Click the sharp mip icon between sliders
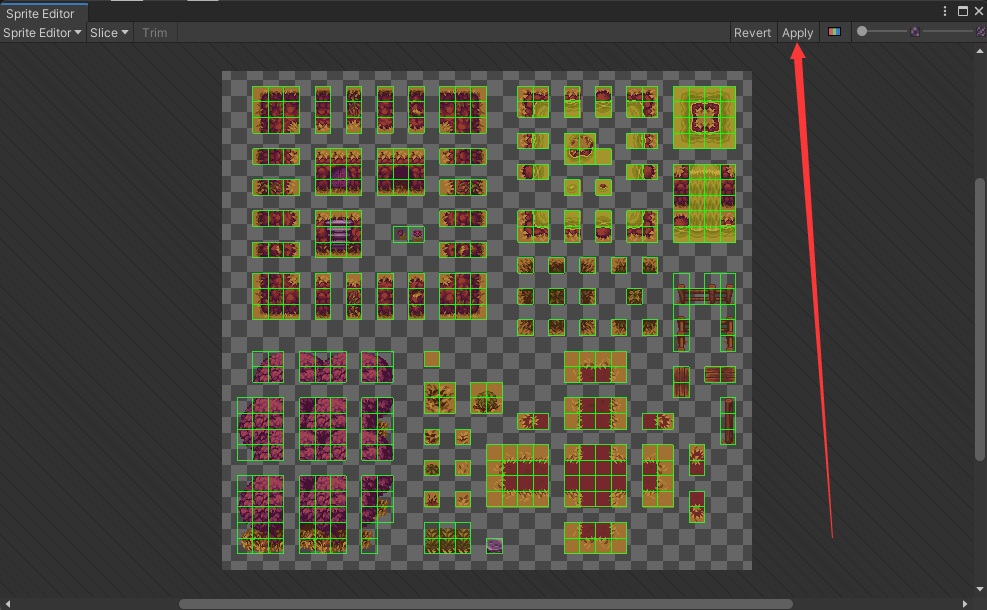 tap(915, 31)
